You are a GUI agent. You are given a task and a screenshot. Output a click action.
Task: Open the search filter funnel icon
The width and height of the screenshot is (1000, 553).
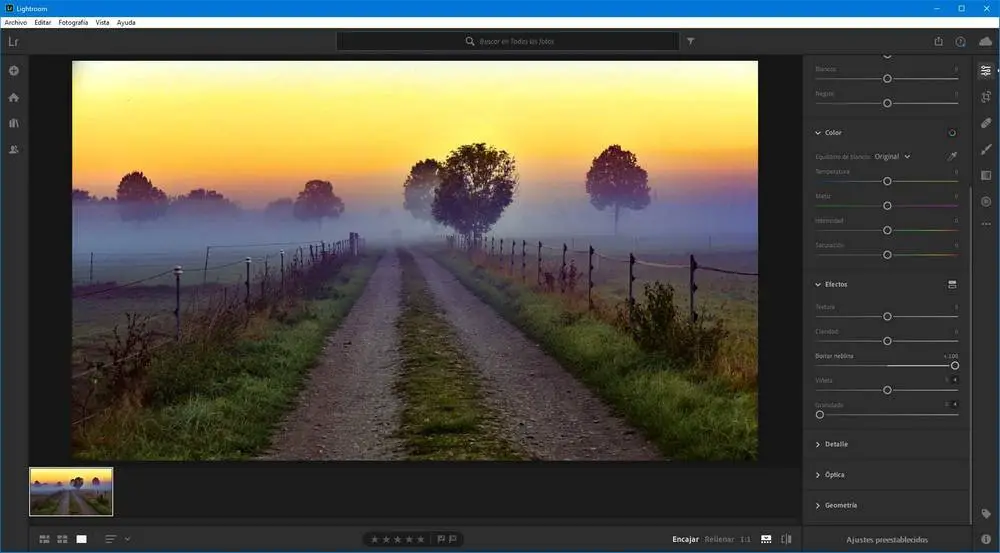click(690, 41)
